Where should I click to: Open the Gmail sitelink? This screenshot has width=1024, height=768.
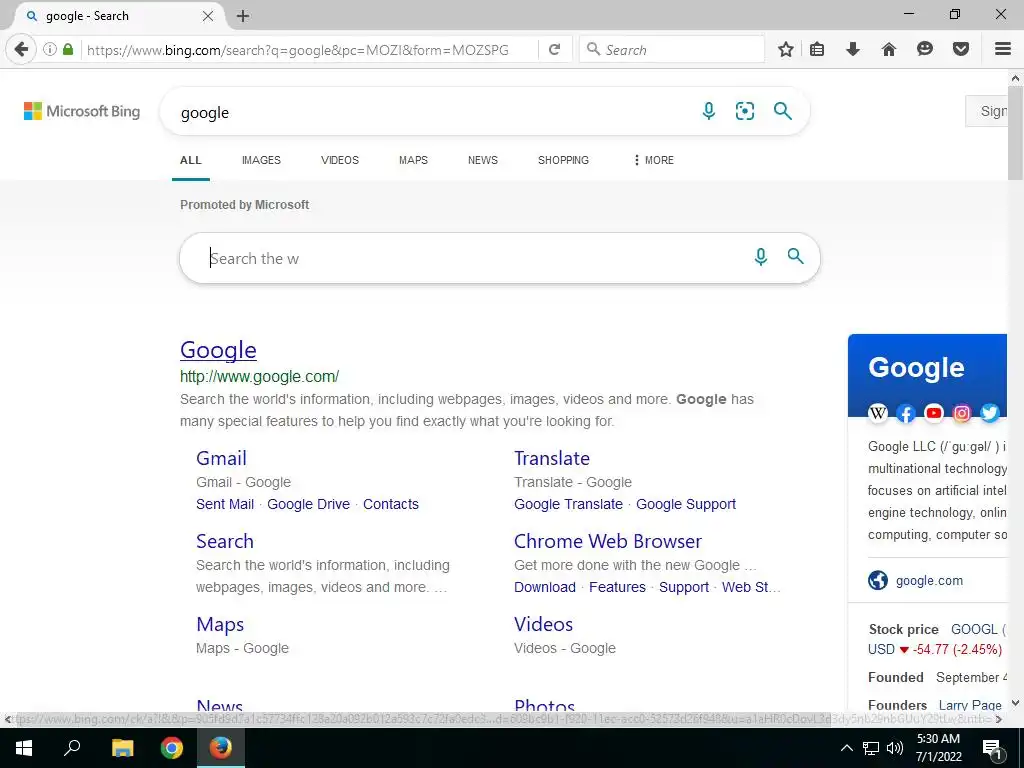pyautogui.click(x=221, y=458)
